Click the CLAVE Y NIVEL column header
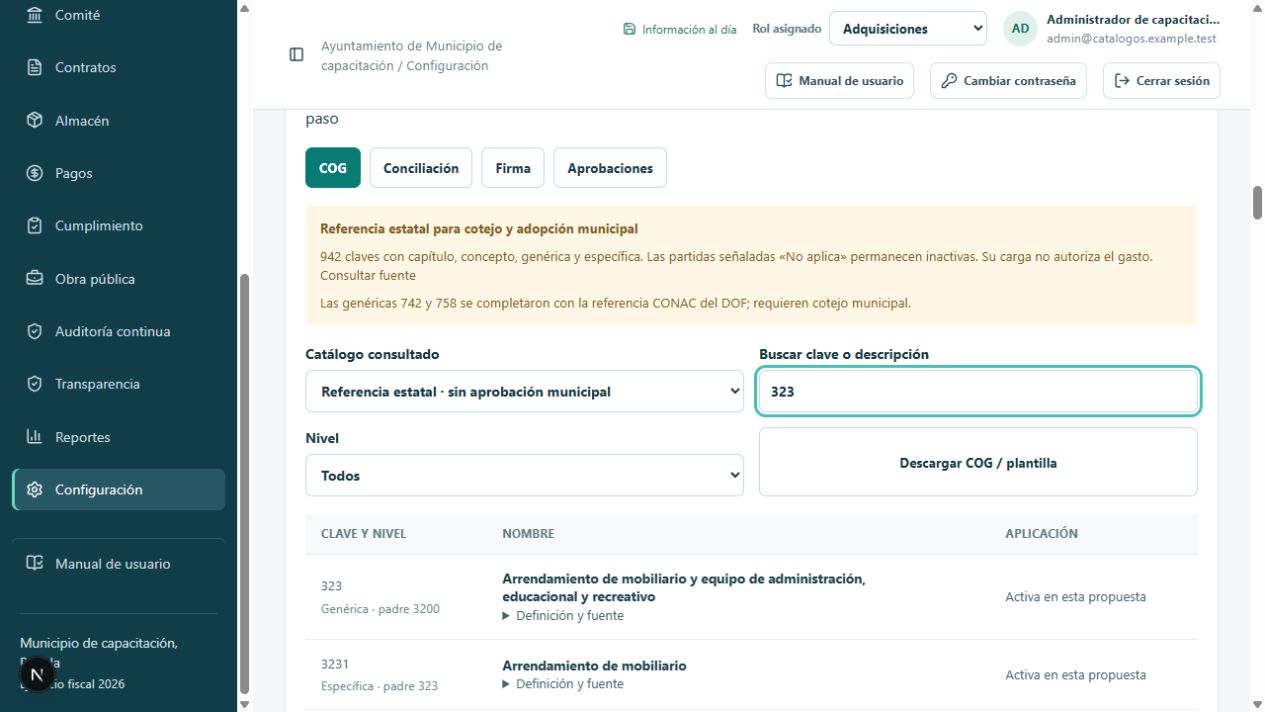This screenshot has width=1265, height=712. coord(363,534)
